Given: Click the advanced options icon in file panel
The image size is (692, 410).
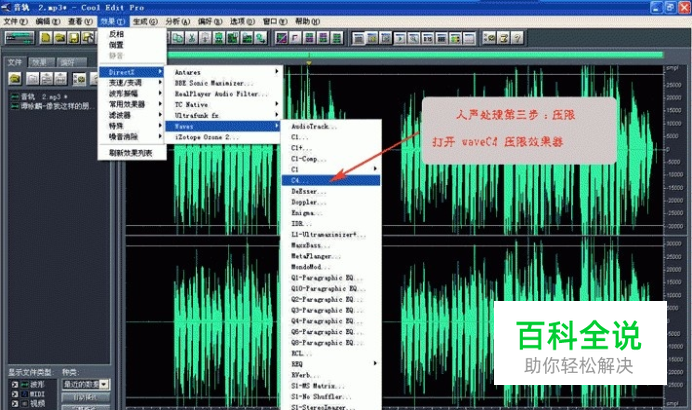Looking at the screenshot, I should [x=79, y=79].
